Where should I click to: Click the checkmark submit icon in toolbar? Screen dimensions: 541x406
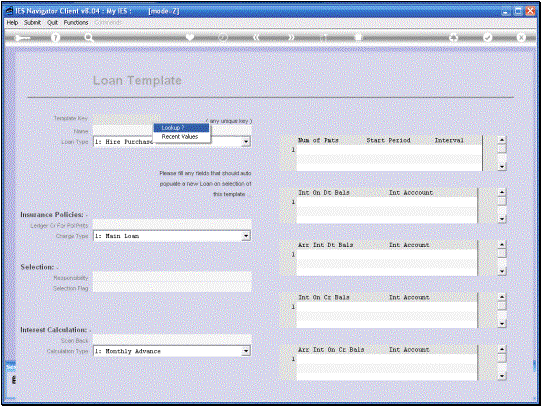coord(487,38)
